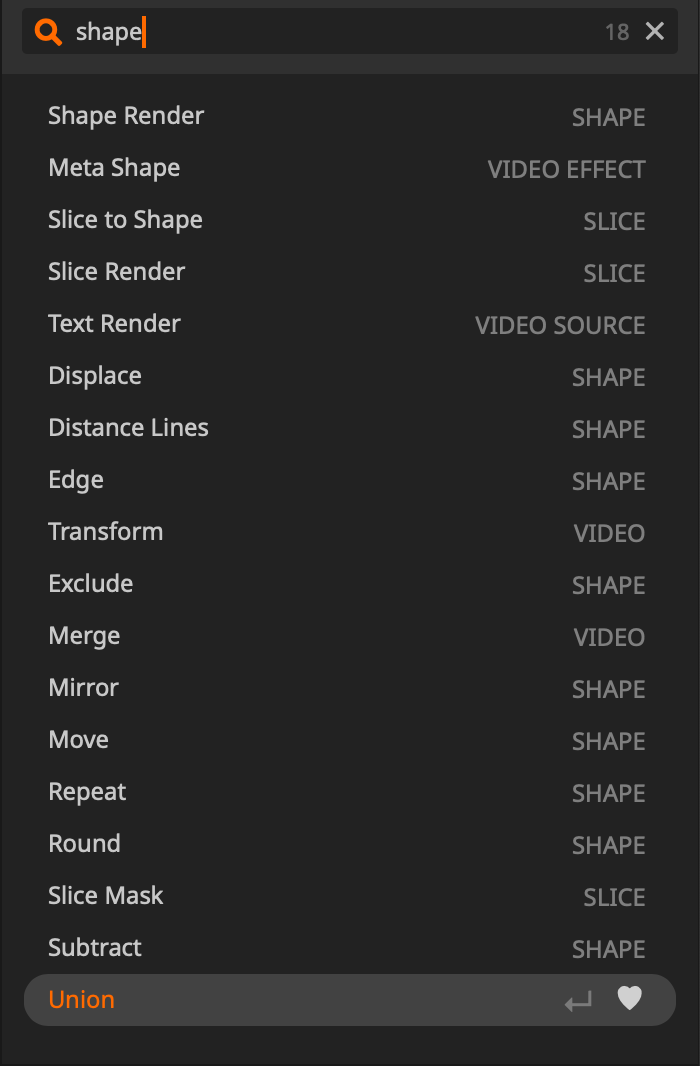Select the Merge video entry
Screen dimensions: 700x1066
(x=84, y=636)
